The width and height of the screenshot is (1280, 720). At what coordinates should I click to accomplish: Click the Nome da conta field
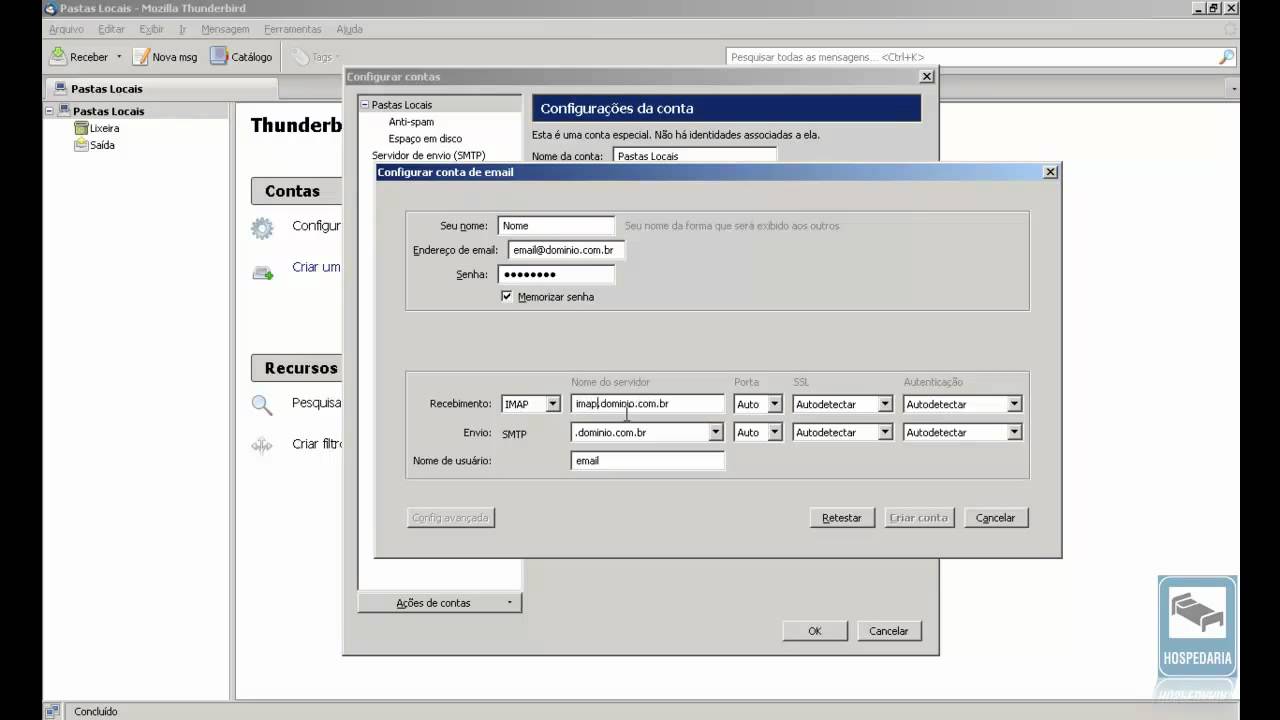point(695,156)
